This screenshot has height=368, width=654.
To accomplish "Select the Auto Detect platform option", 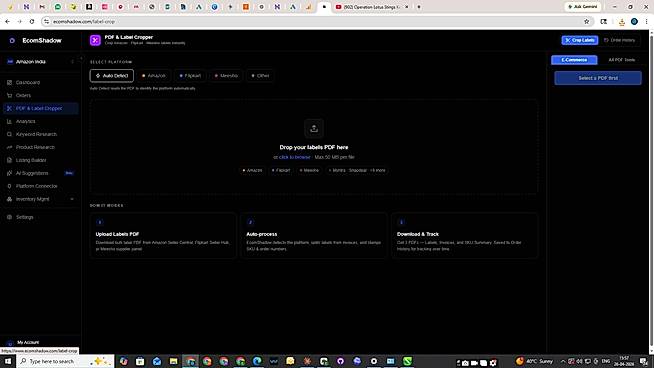I will pyautogui.click(x=112, y=76).
